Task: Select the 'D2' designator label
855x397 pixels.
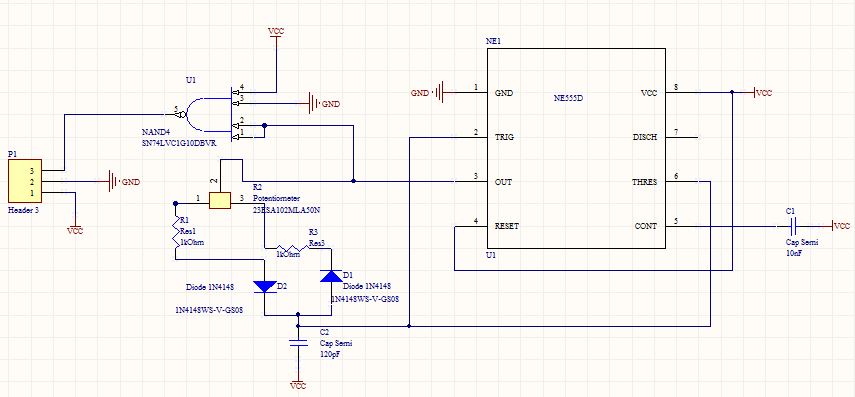Action: tap(282, 285)
